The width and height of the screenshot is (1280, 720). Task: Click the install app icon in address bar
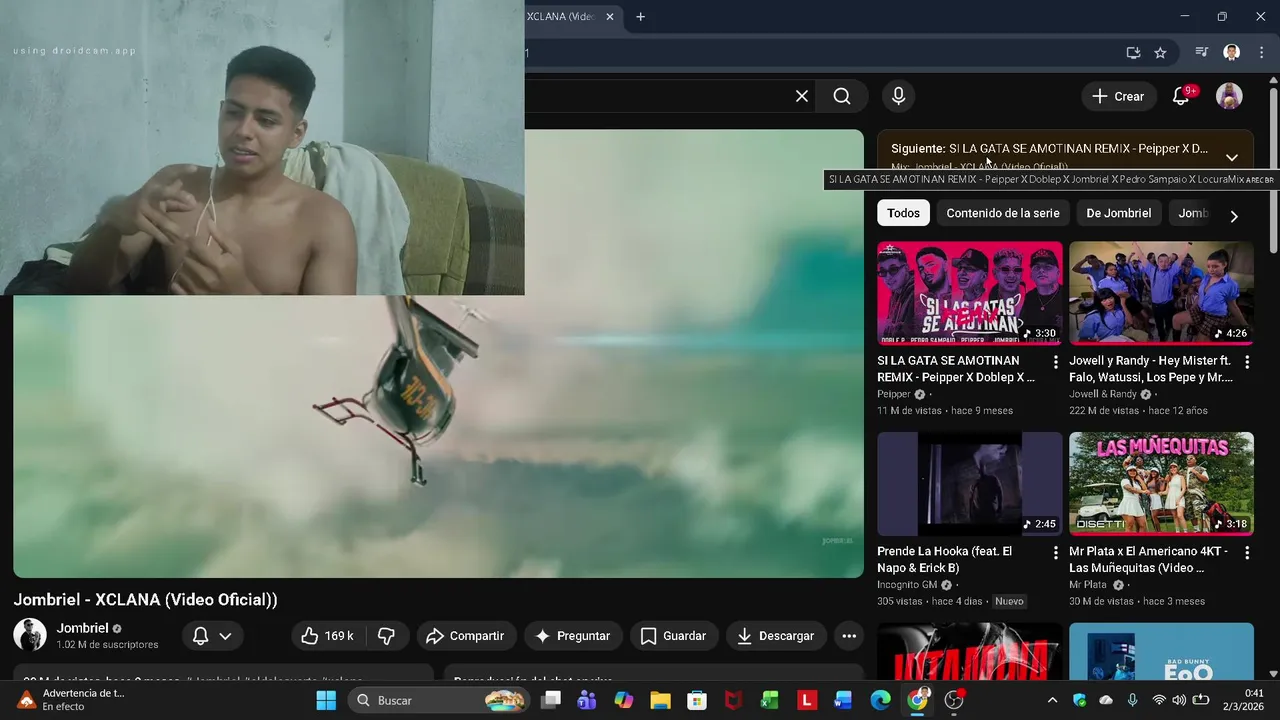click(1133, 53)
